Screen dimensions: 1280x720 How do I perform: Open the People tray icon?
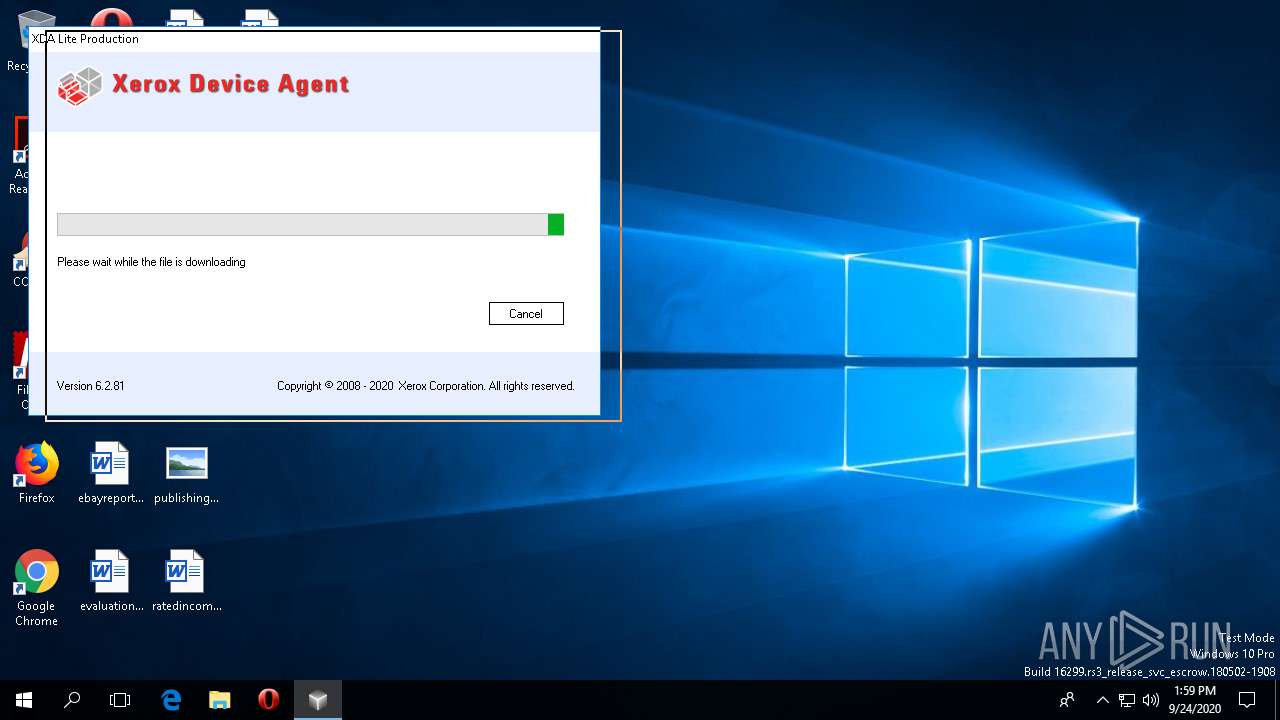[1068, 700]
